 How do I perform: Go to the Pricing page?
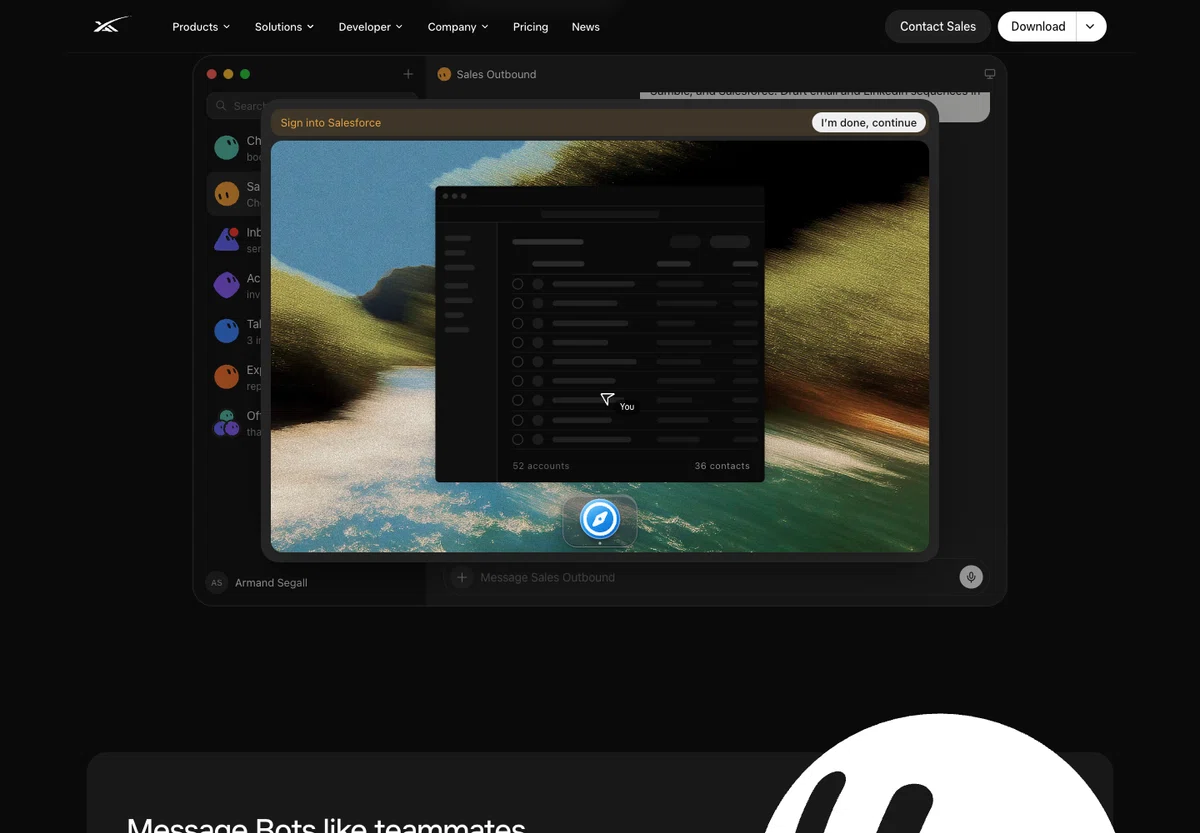tap(530, 27)
